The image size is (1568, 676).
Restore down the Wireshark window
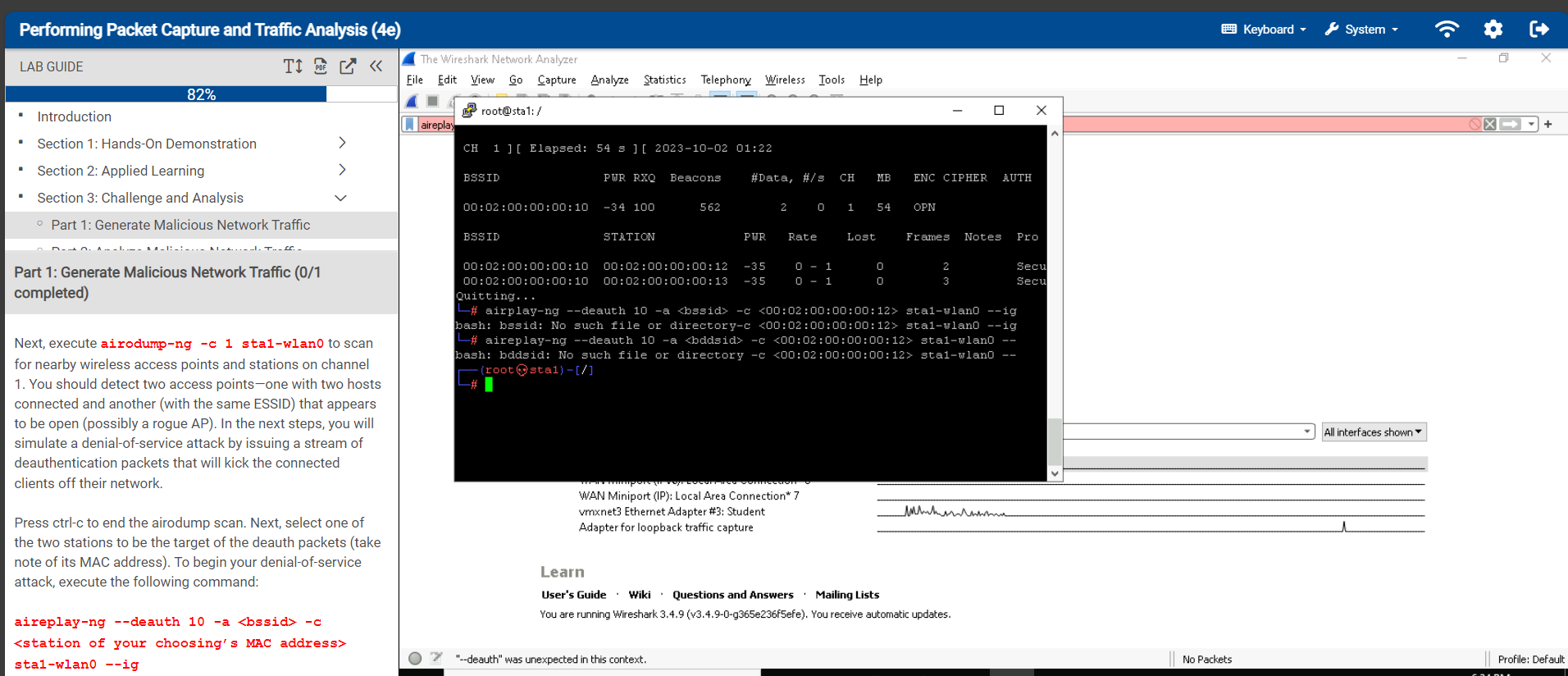click(x=1503, y=58)
